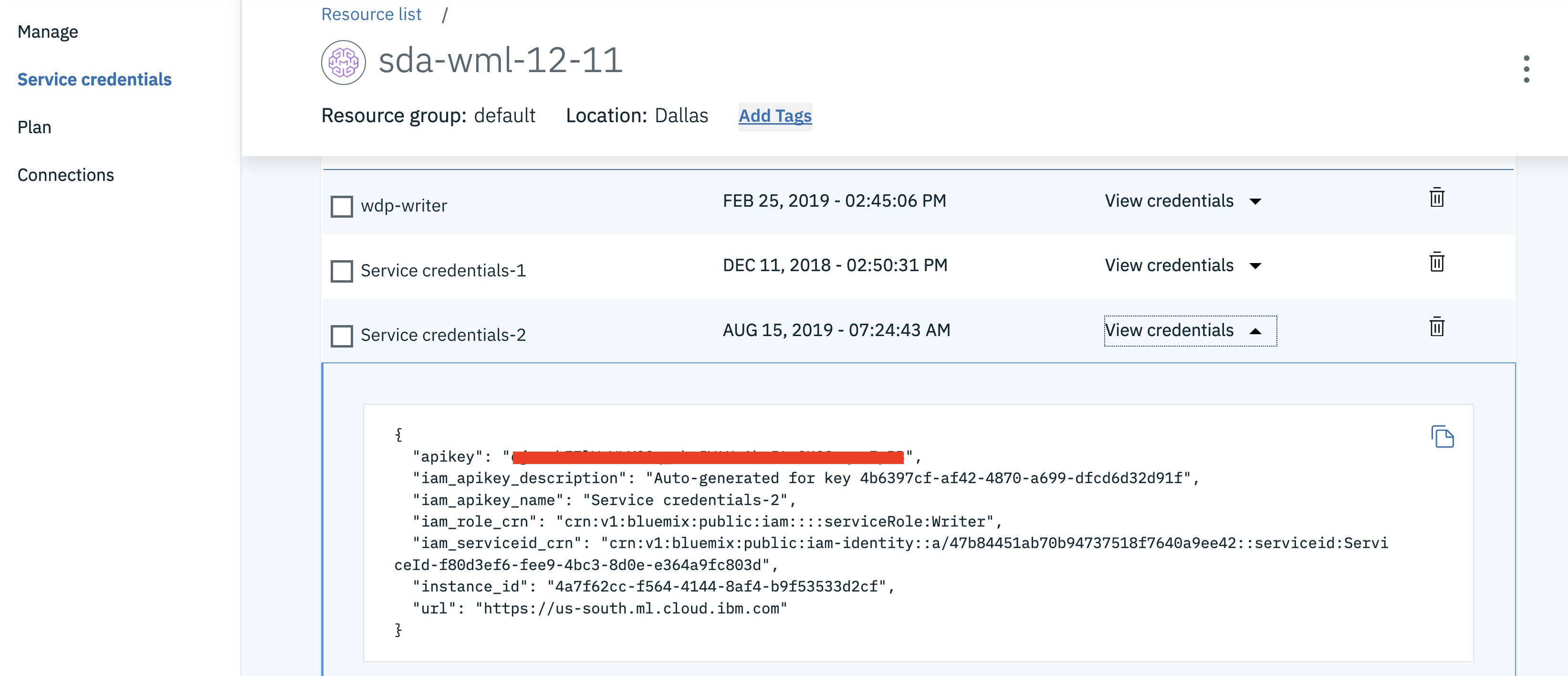This screenshot has width=1568, height=676.
Task: Click the Watson Machine Learning service icon
Action: click(343, 62)
